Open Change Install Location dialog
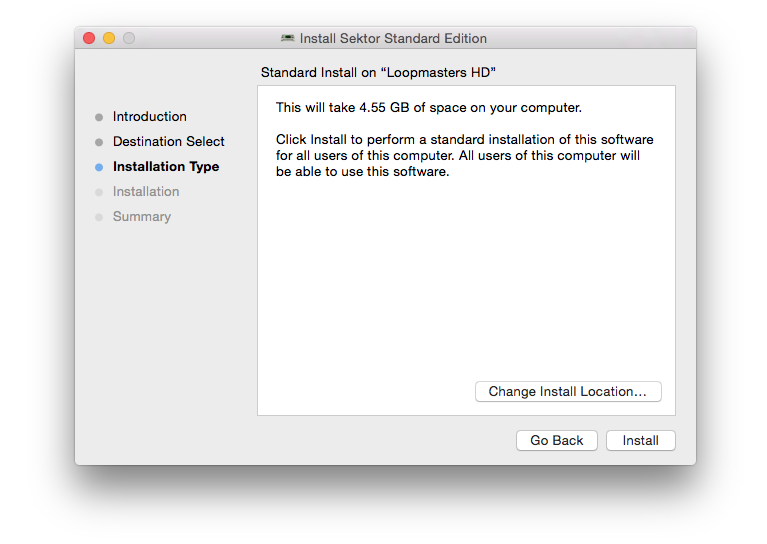The height and width of the screenshot is (544, 767). (x=567, y=392)
